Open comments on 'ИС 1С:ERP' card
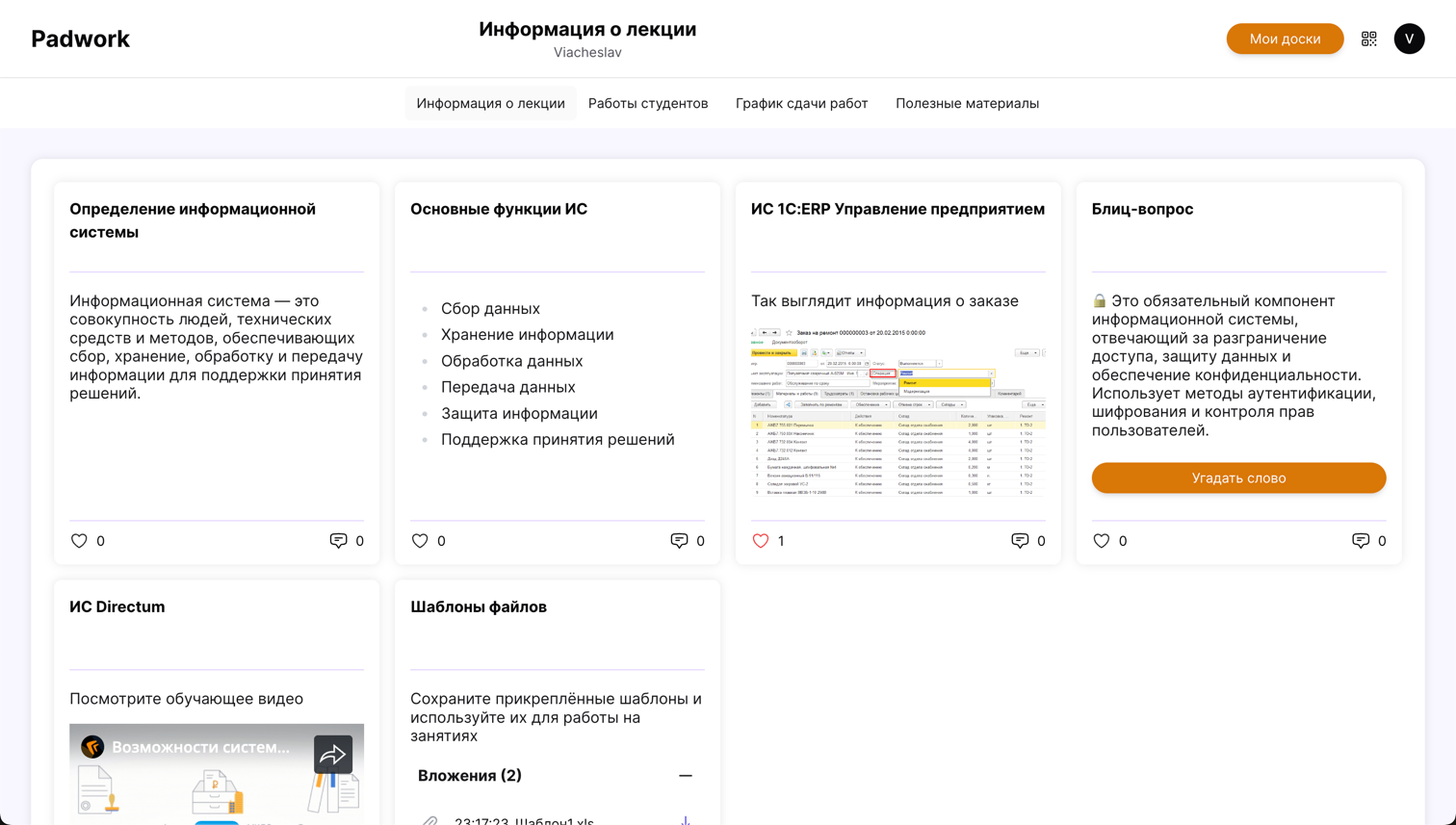Viewport: 1456px width, 825px height. (1020, 541)
